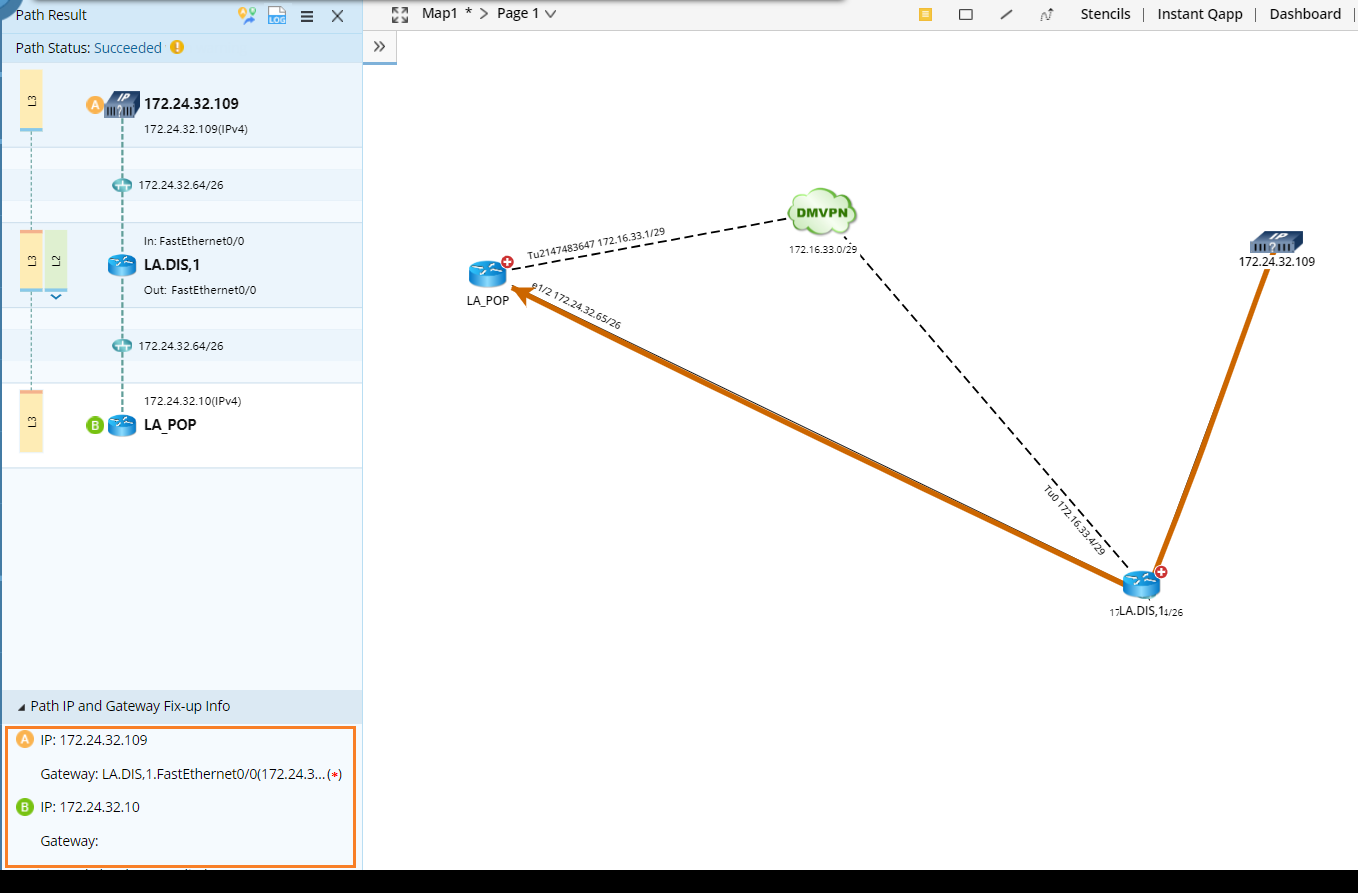
Task: Open Instant Qapp
Action: (1200, 14)
